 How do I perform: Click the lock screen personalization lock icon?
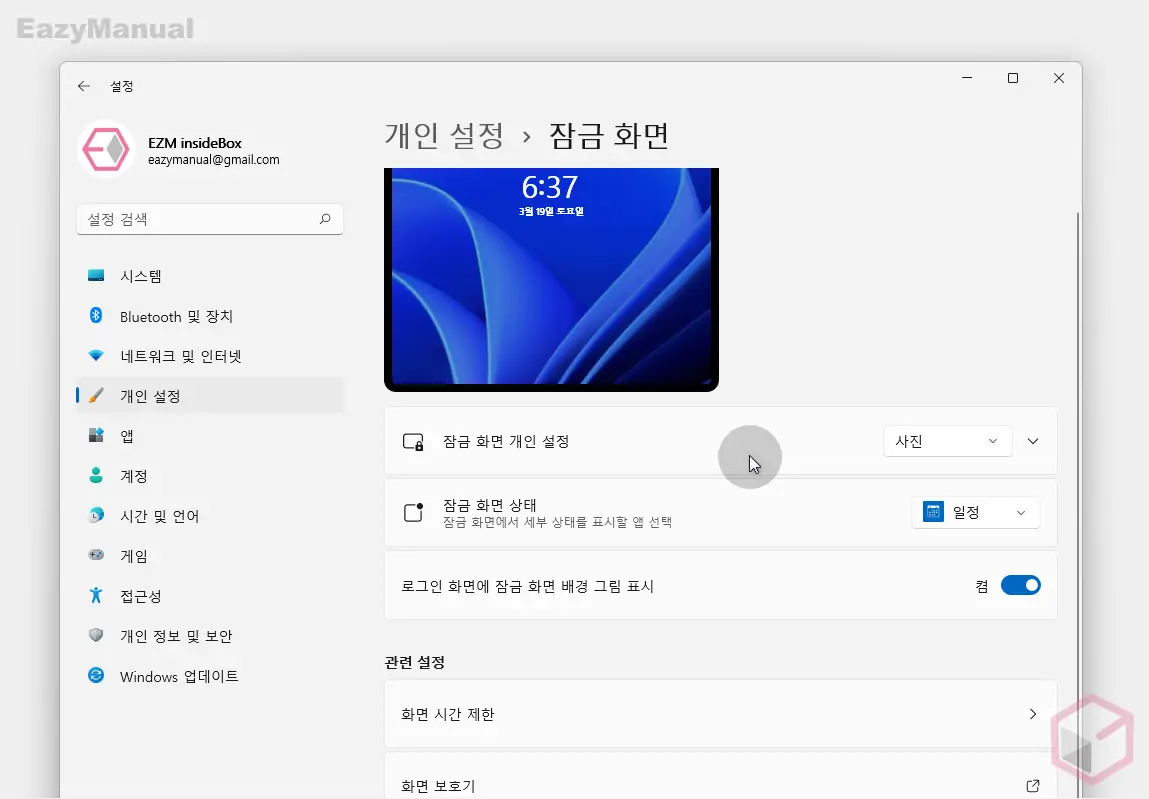click(413, 441)
